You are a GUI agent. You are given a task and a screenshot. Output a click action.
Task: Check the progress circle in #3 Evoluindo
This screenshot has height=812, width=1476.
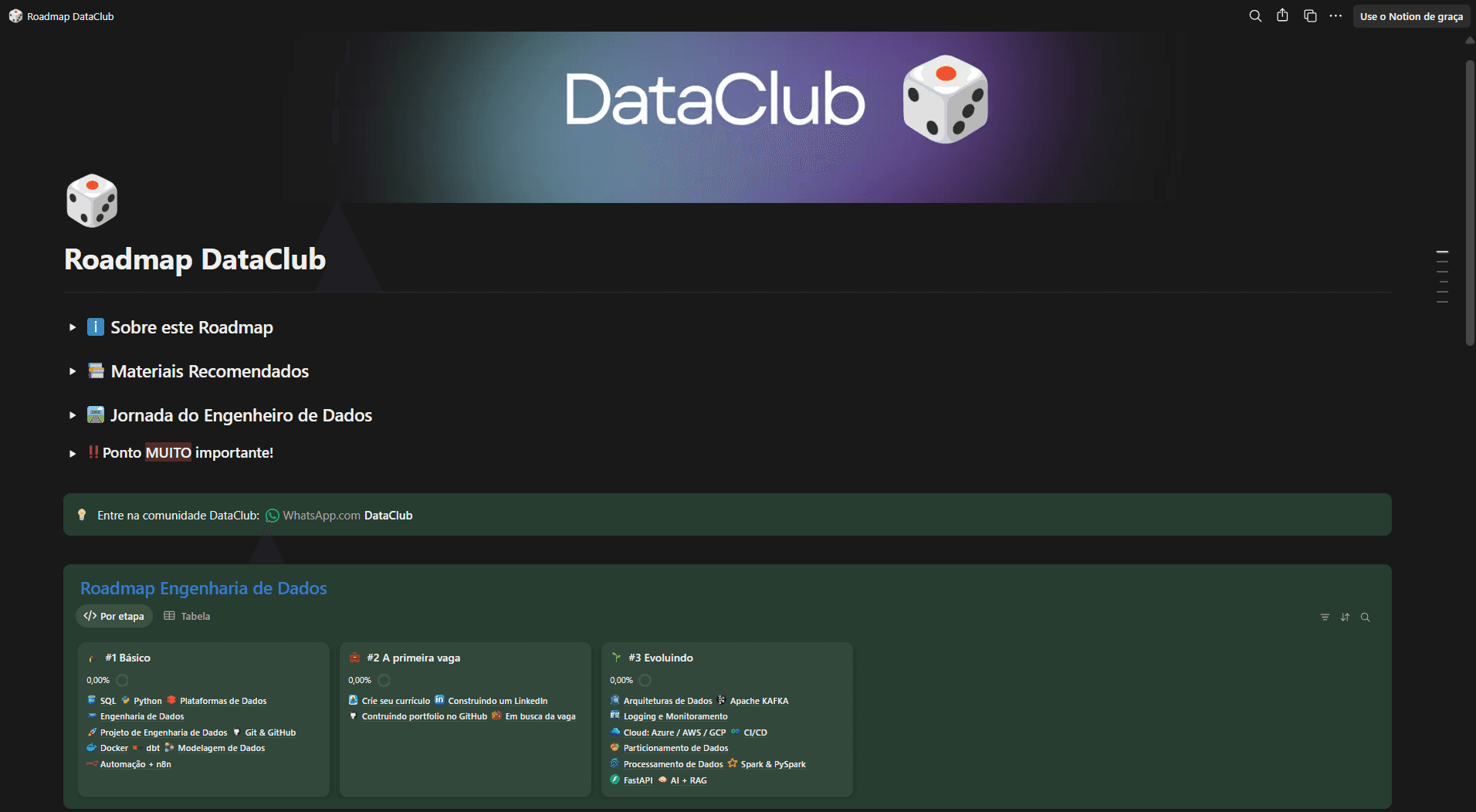coord(645,680)
